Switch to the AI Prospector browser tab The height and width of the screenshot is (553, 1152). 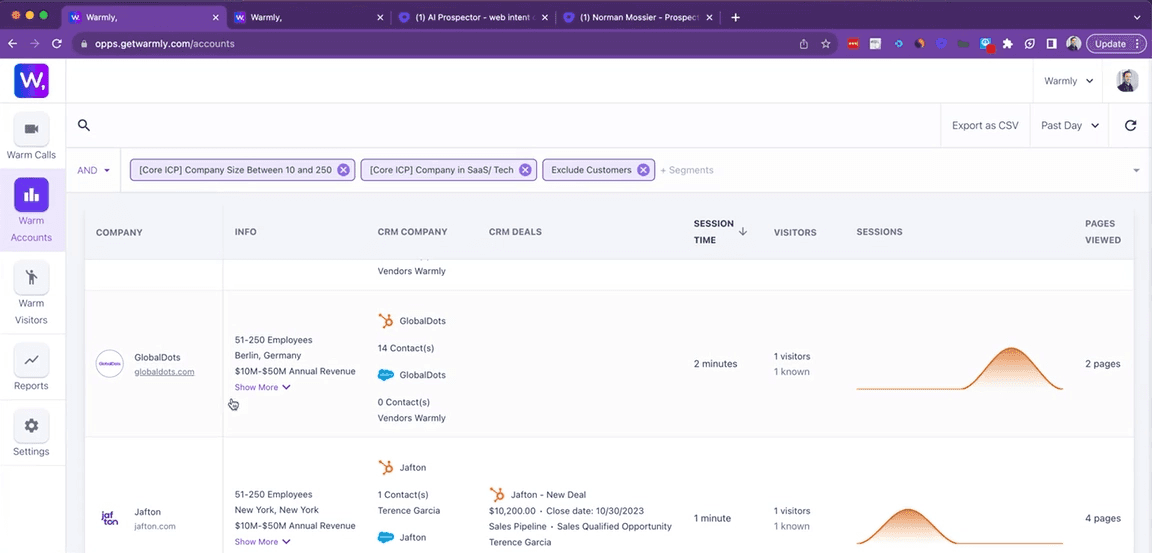click(474, 18)
